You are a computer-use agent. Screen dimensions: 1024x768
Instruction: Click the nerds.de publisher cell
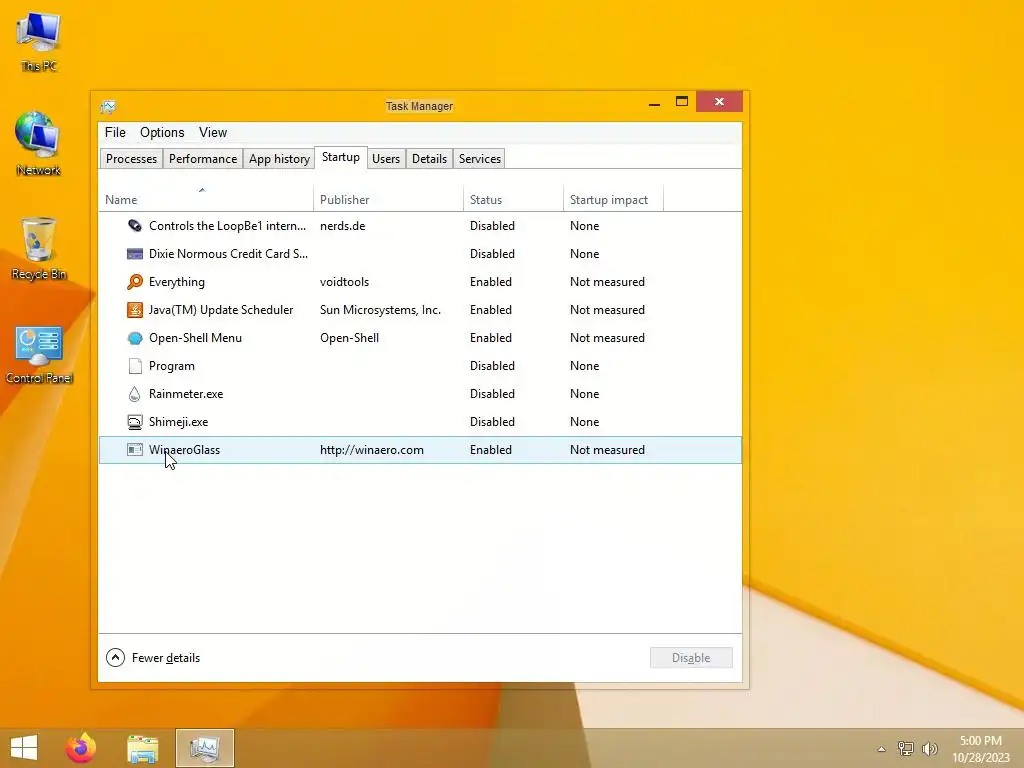pyautogui.click(x=342, y=226)
